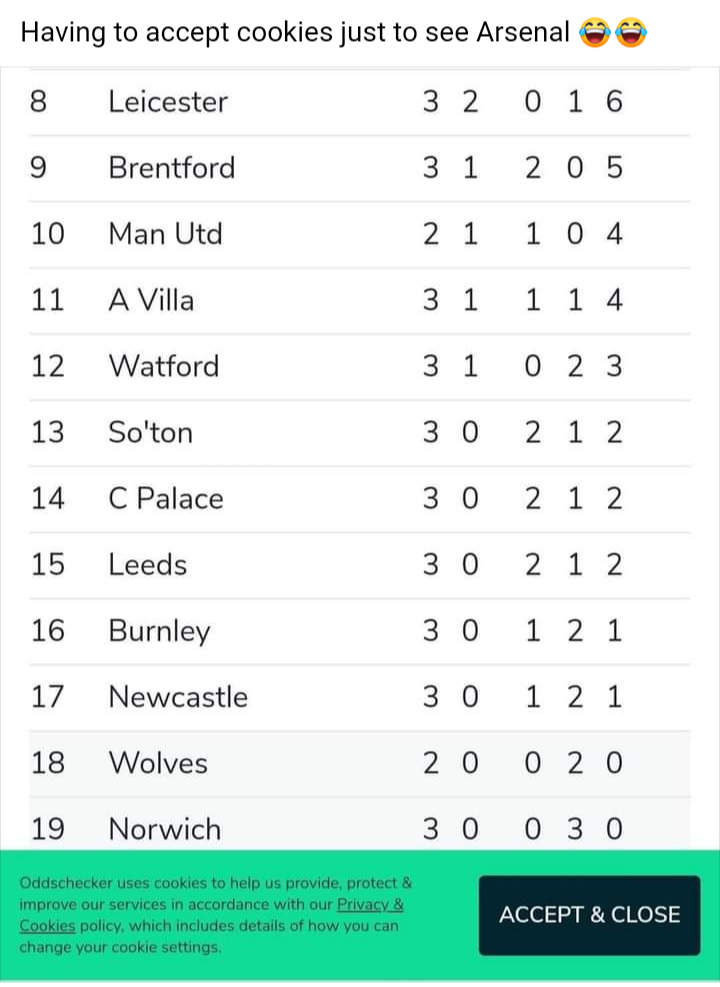Select the Burnley row

click(359, 631)
